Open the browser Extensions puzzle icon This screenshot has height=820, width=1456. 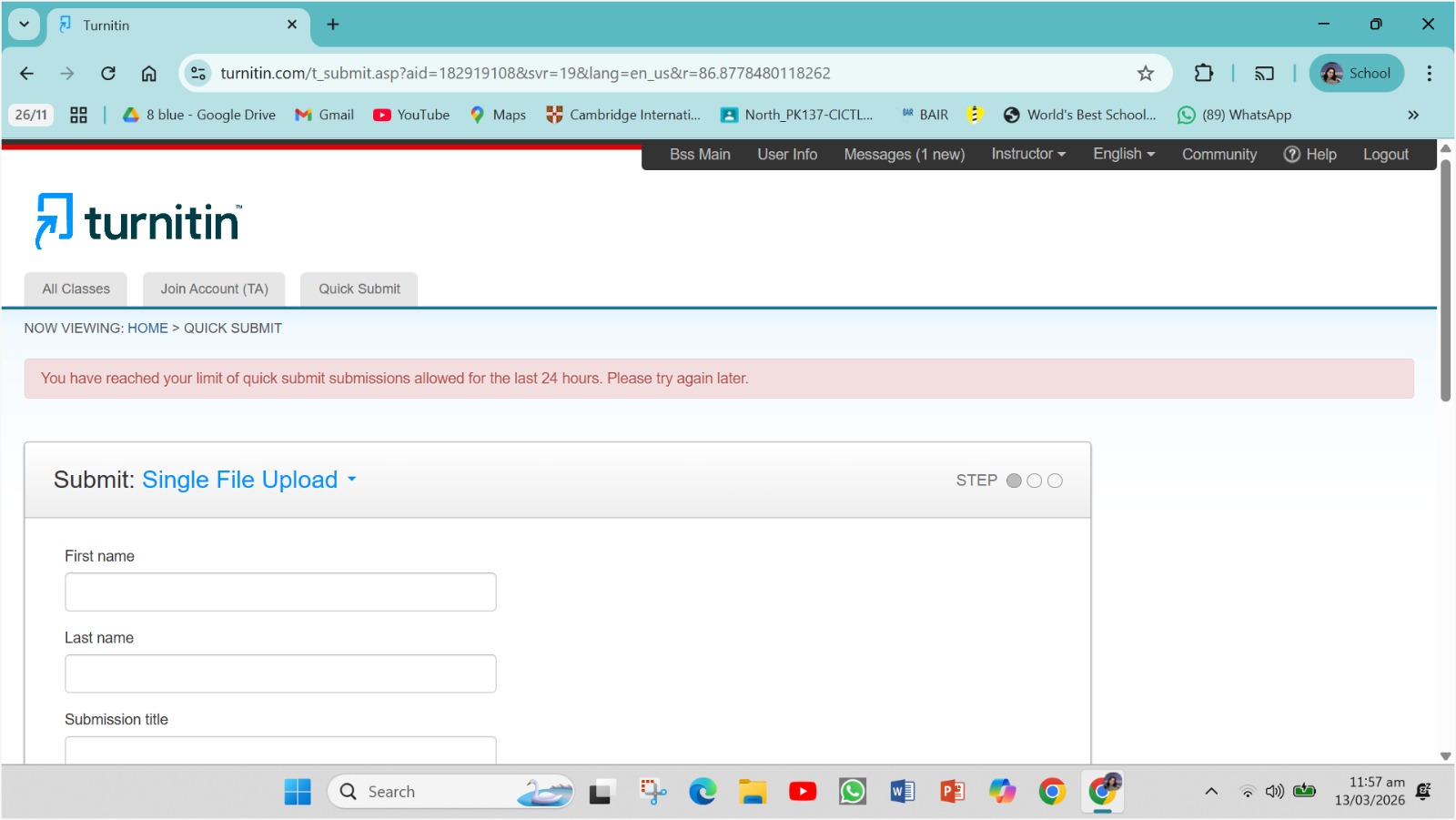(1203, 74)
